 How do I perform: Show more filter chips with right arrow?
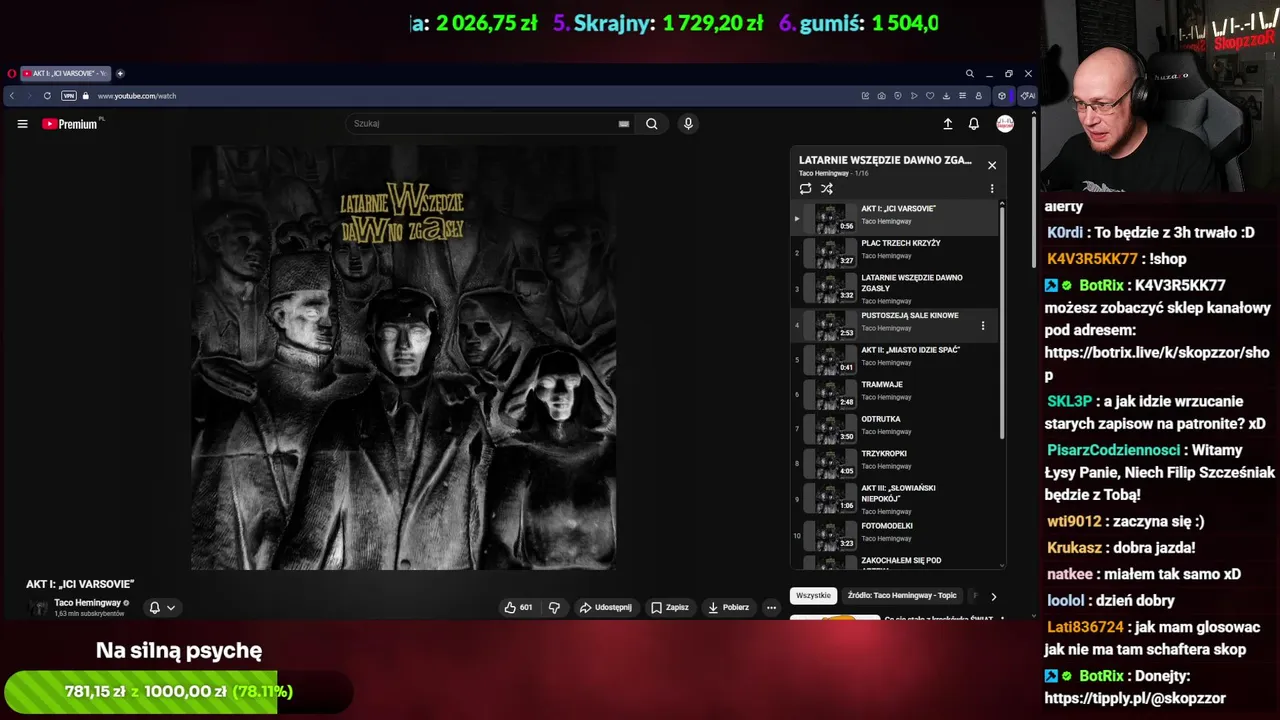click(x=993, y=596)
